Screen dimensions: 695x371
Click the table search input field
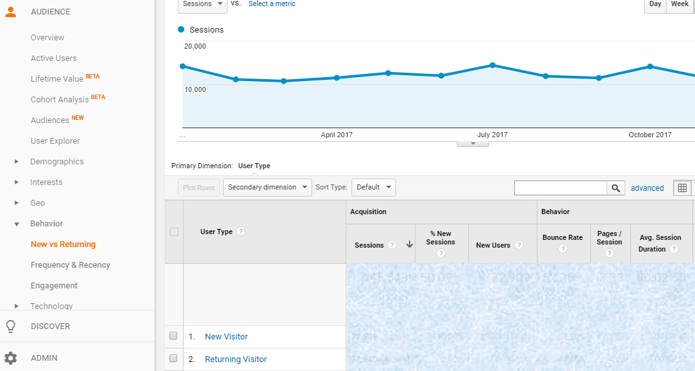[560, 188]
